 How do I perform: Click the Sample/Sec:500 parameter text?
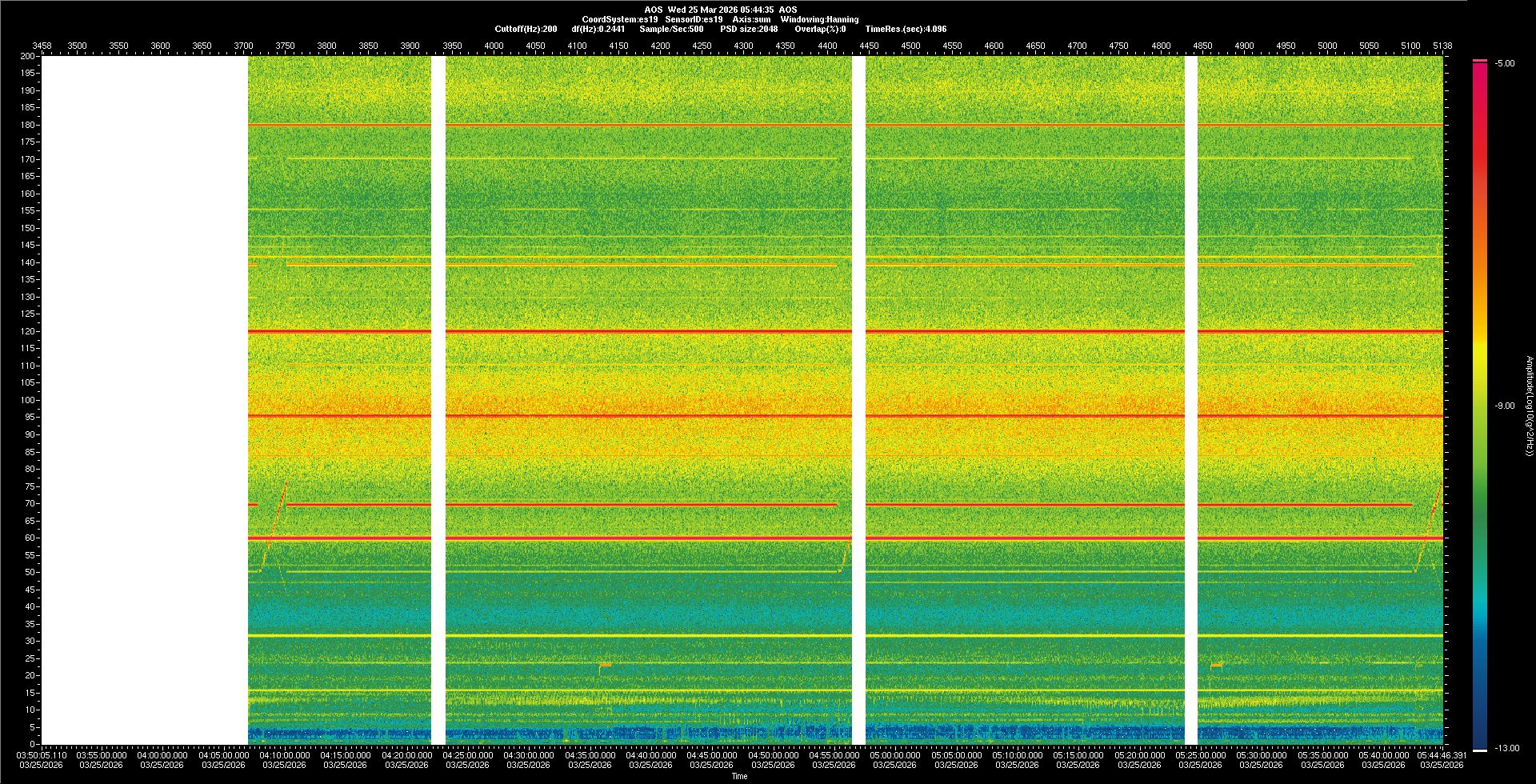pos(671,29)
